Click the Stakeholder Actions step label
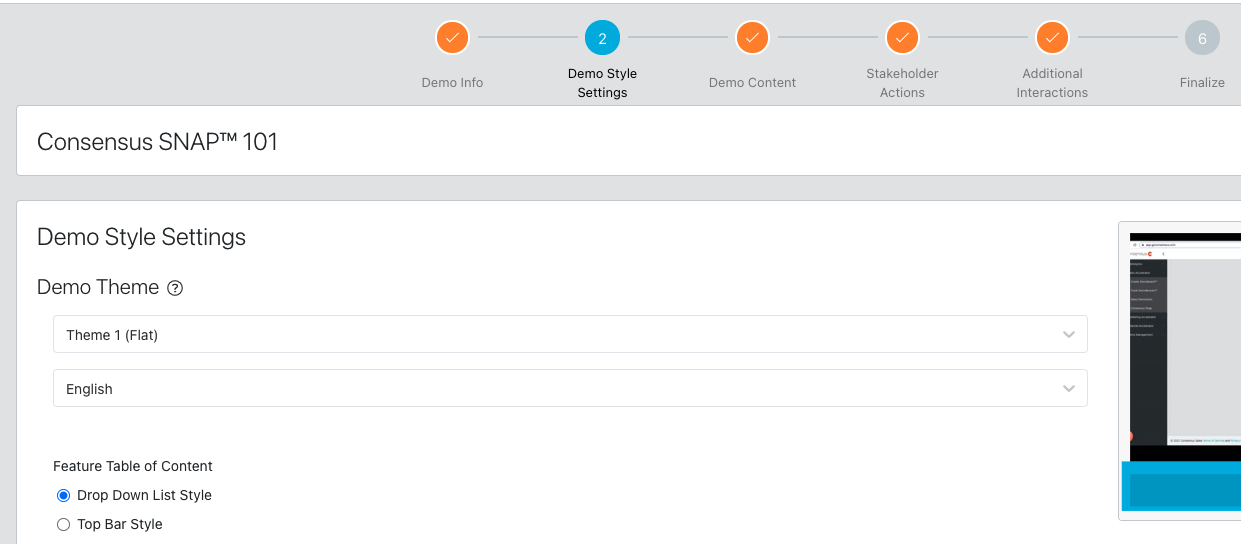1241x544 pixels. 902,83
